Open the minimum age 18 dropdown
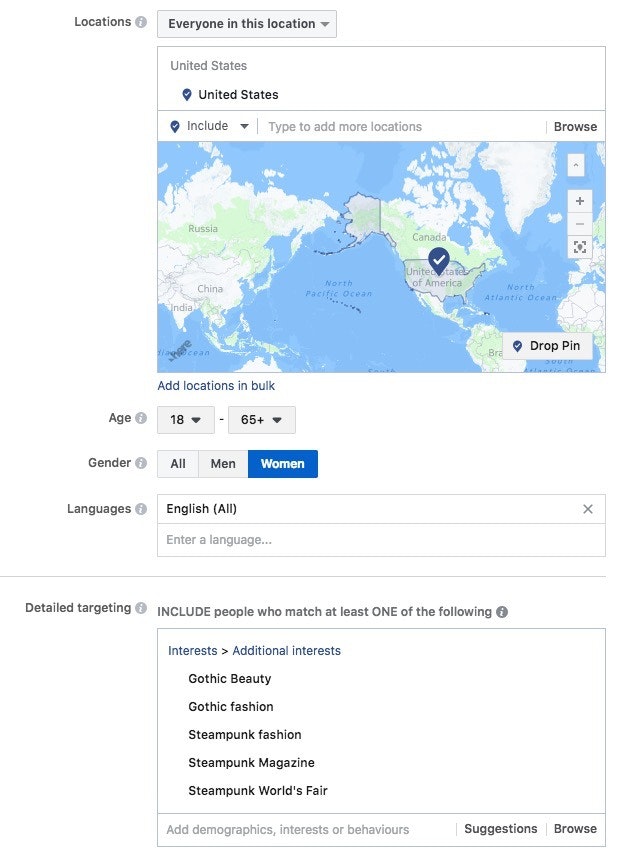The height and width of the screenshot is (857, 624). tap(186, 420)
